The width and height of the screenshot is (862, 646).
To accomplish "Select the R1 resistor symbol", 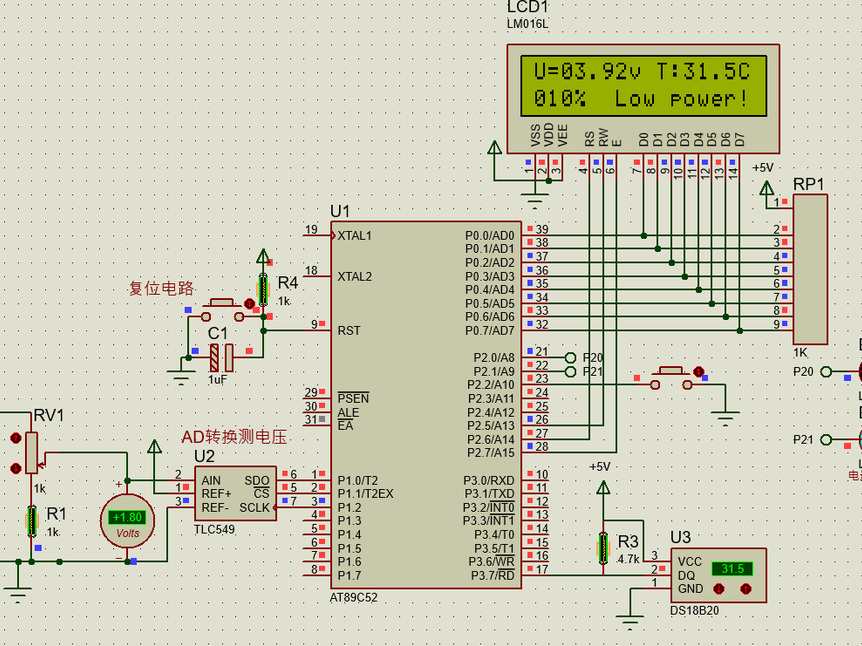I will click(x=32, y=521).
